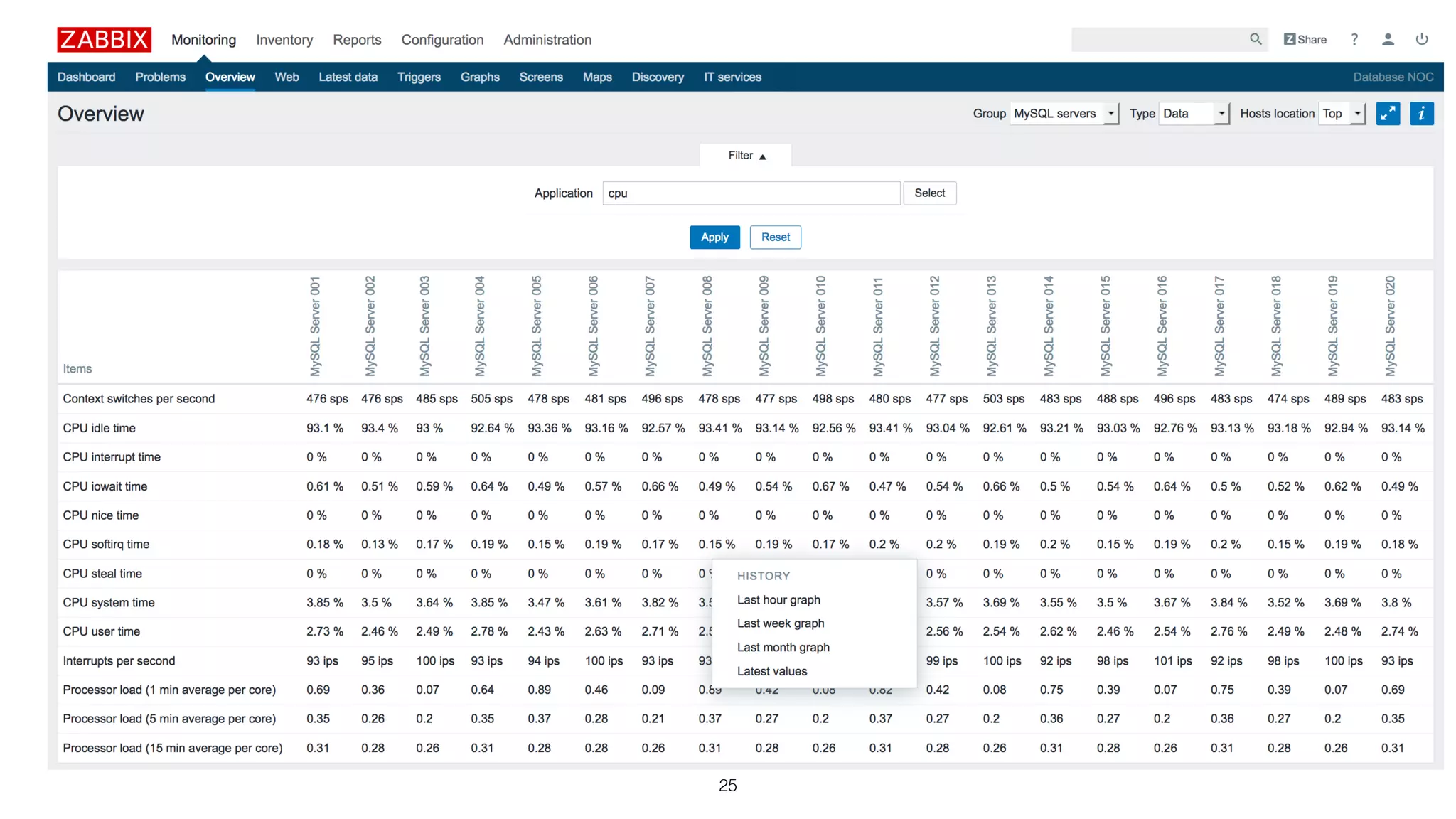The image size is (1456, 819).
Task: Open the user profile icon
Action: click(1388, 40)
